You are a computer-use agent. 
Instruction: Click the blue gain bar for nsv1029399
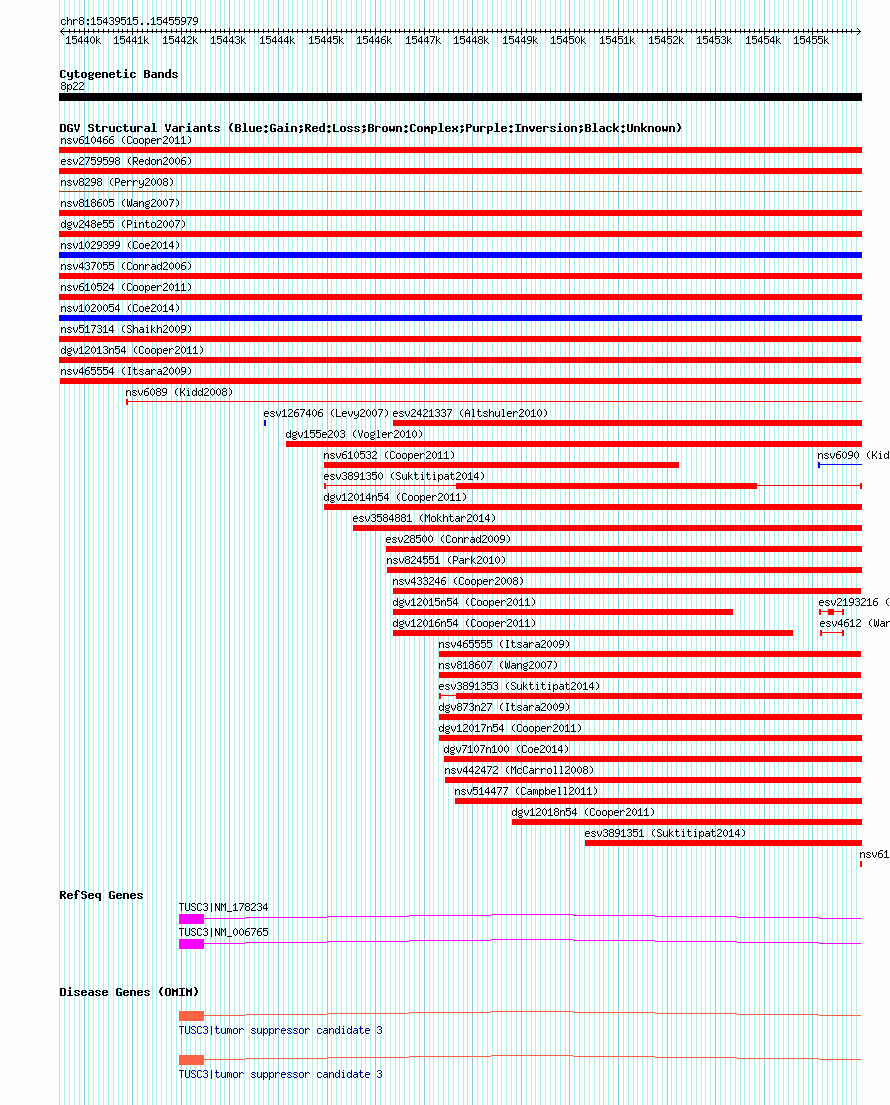pos(461,255)
